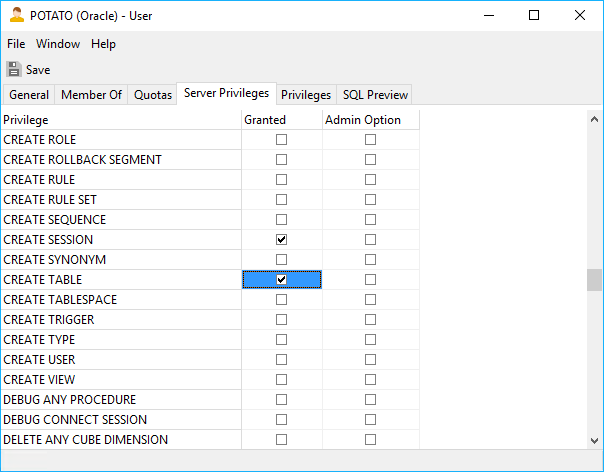Switch to the Member Of tab
The height and width of the screenshot is (472, 604).
tap(91, 95)
